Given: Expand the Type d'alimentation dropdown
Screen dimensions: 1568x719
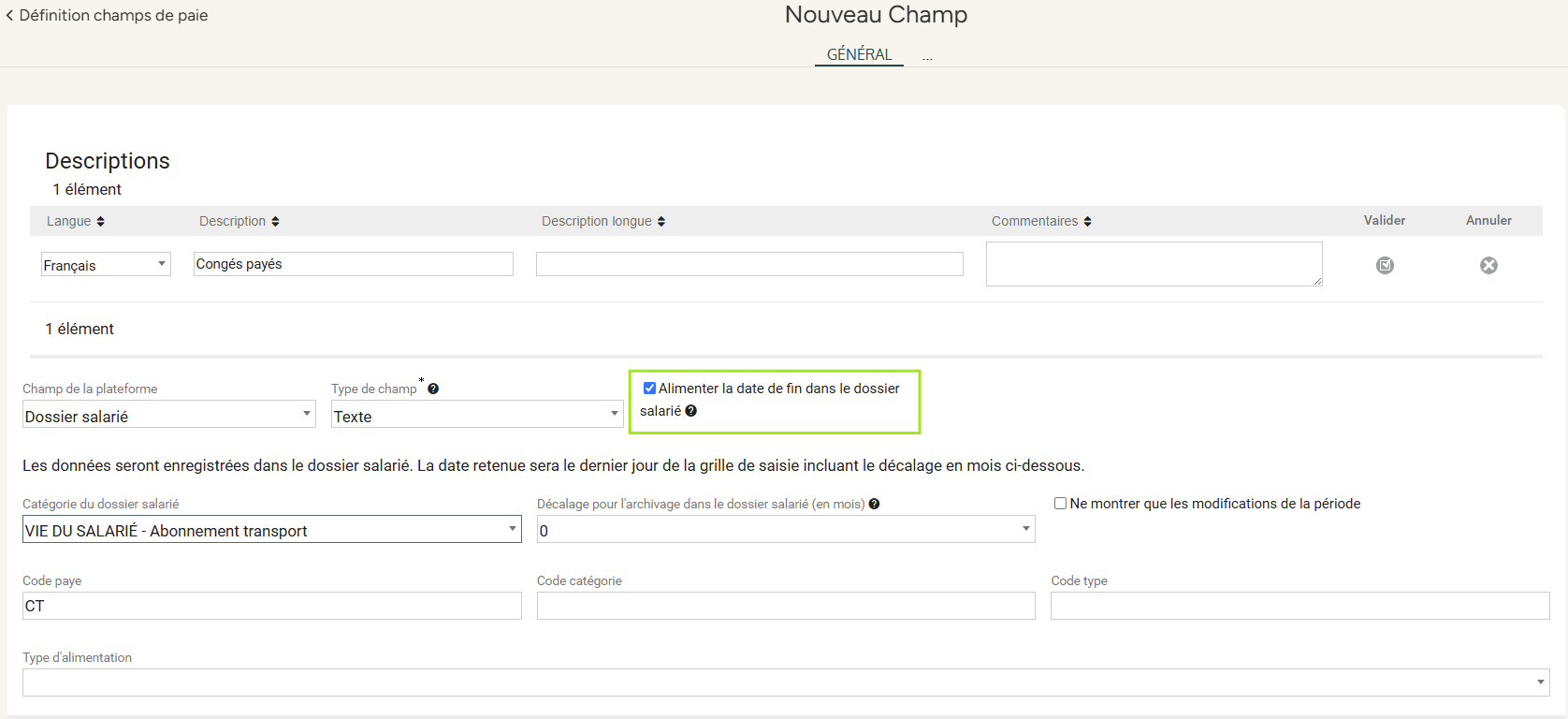Looking at the screenshot, I should coord(786,682).
